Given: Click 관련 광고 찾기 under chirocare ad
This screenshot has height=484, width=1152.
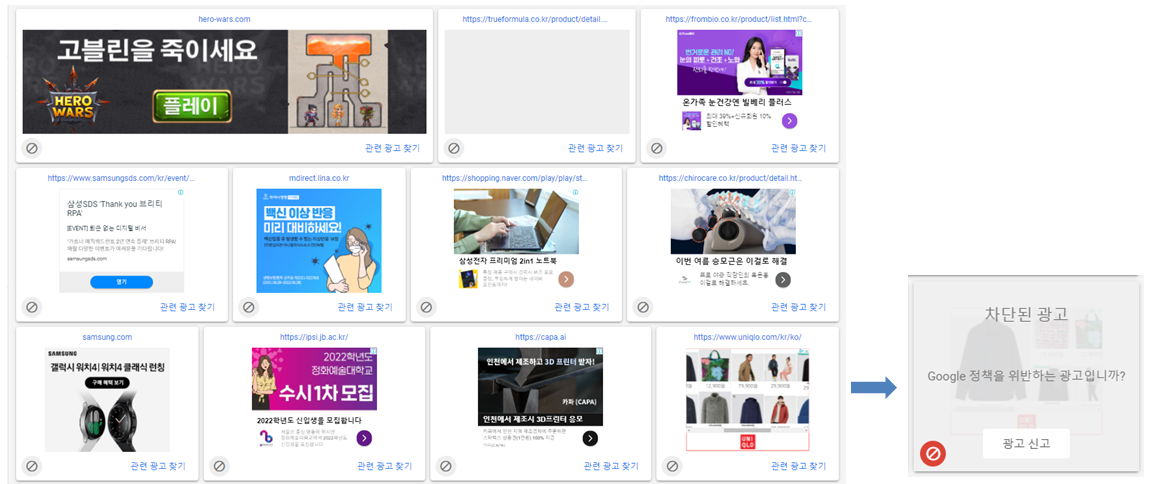Looking at the screenshot, I should (x=799, y=307).
